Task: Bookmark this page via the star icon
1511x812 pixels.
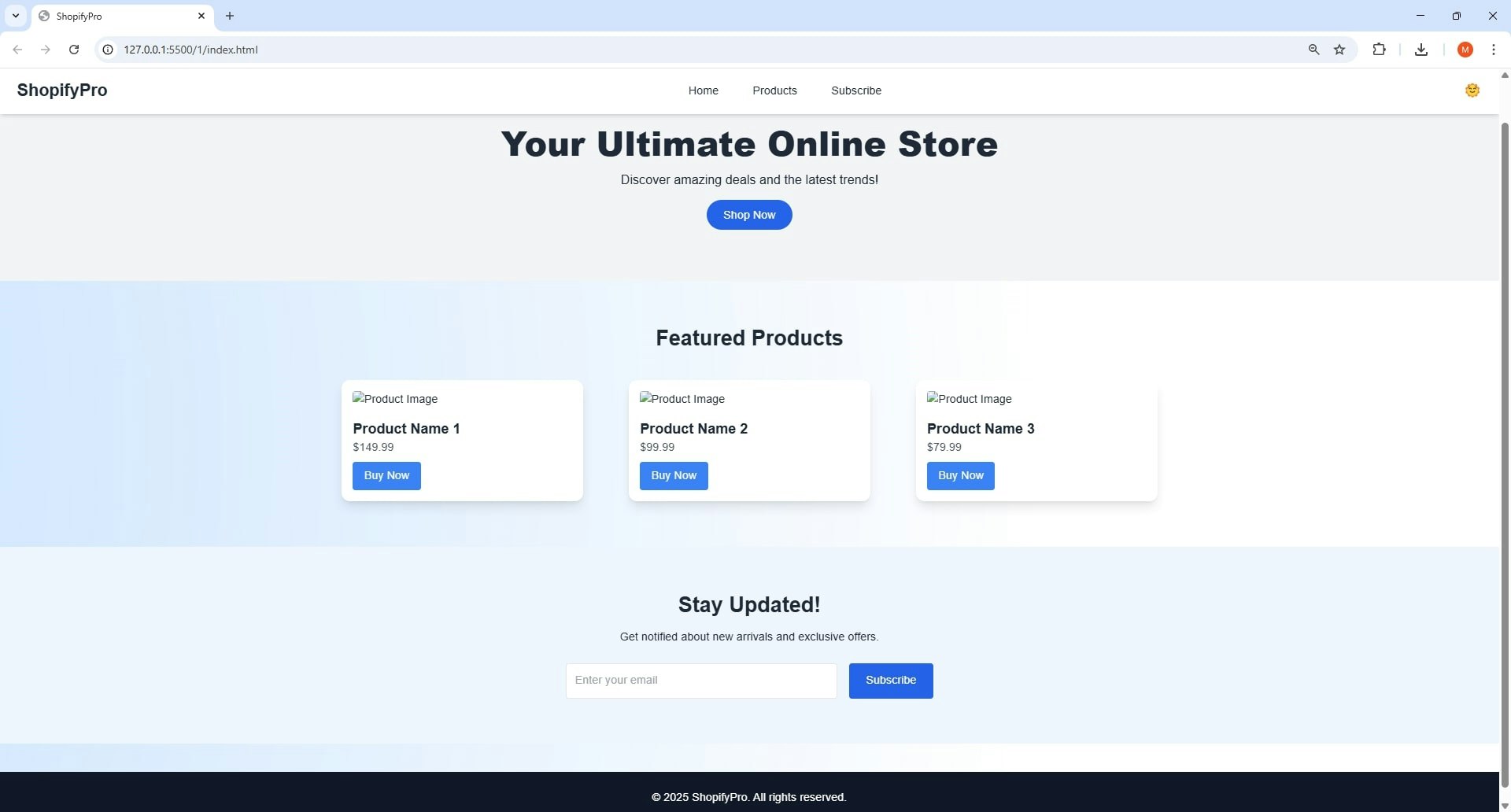Action: [x=1340, y=49]
